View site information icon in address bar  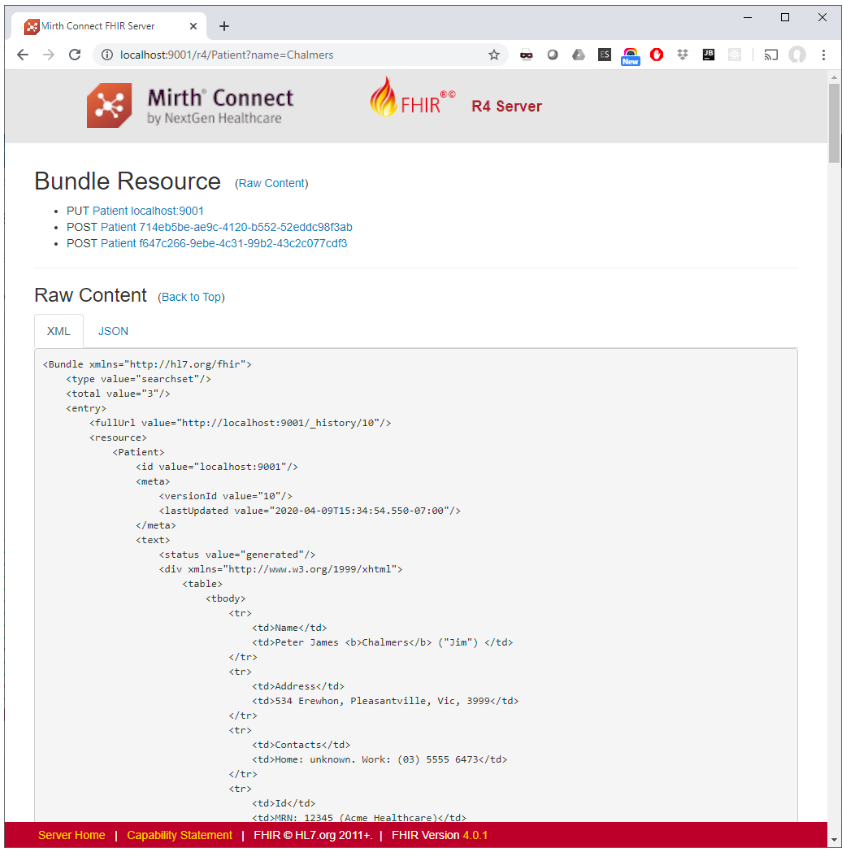pyautogui.click(x=107, y=55)
